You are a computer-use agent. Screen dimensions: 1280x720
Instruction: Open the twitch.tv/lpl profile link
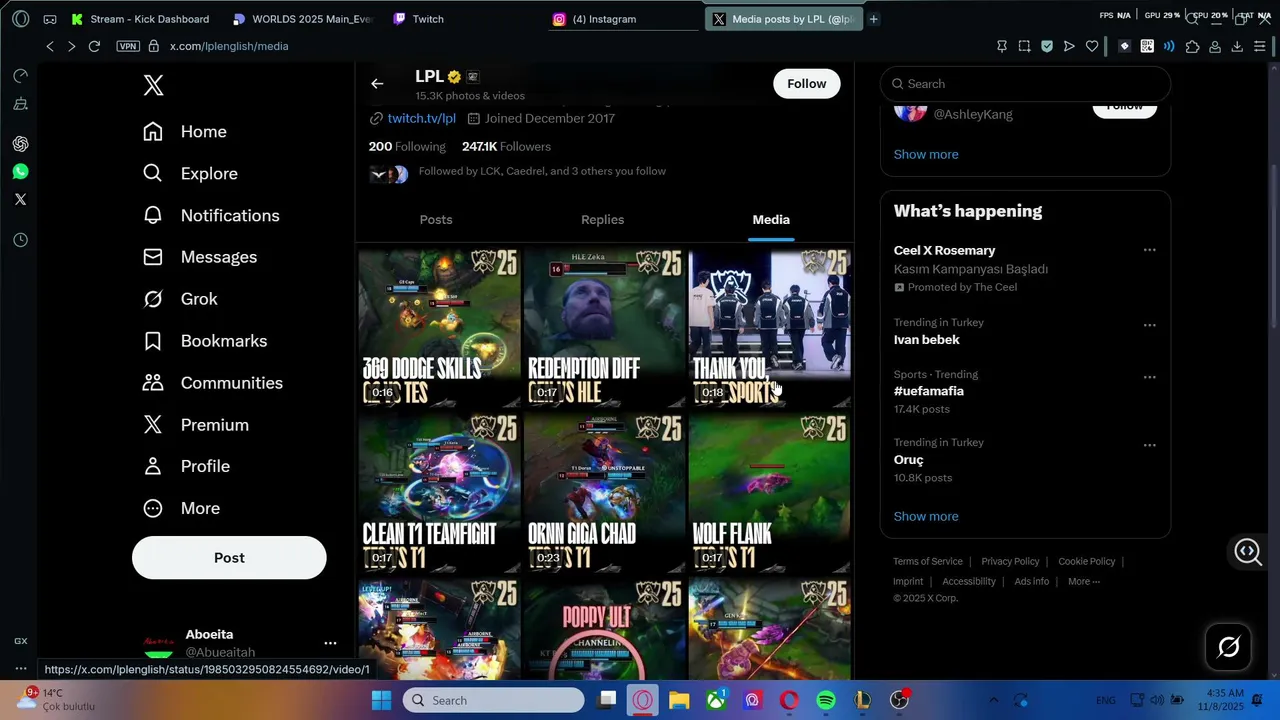(x=421, y=118)
